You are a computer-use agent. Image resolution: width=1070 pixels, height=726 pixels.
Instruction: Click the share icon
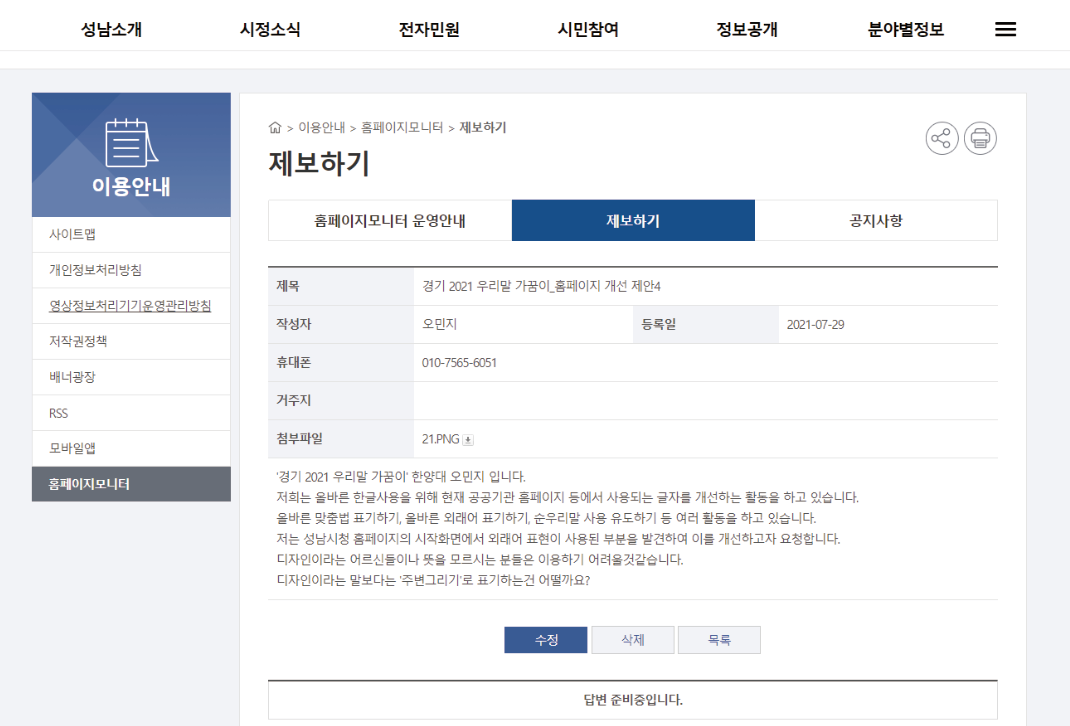(941, 138)
